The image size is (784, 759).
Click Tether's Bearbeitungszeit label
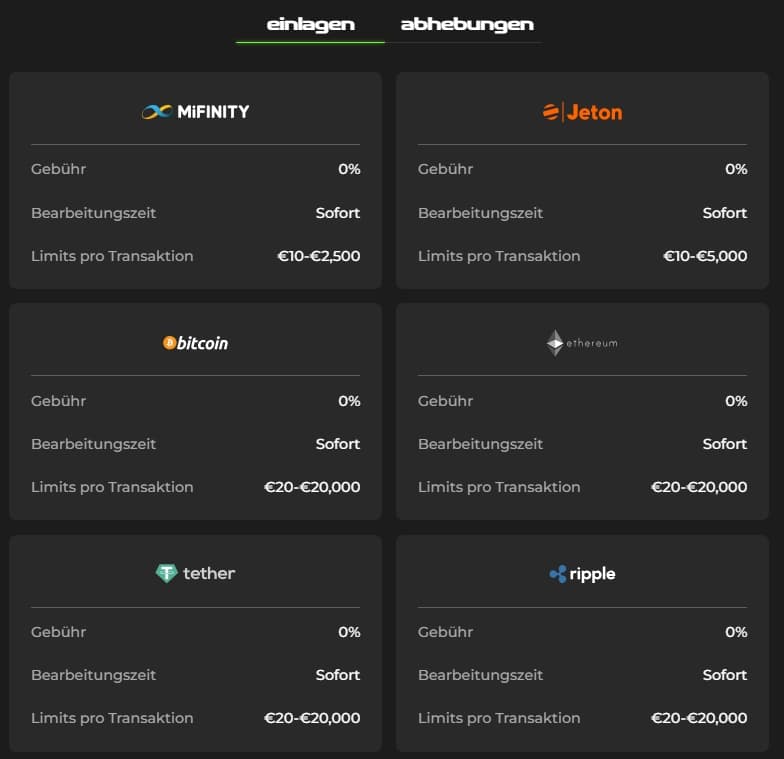tap(93, 675)
